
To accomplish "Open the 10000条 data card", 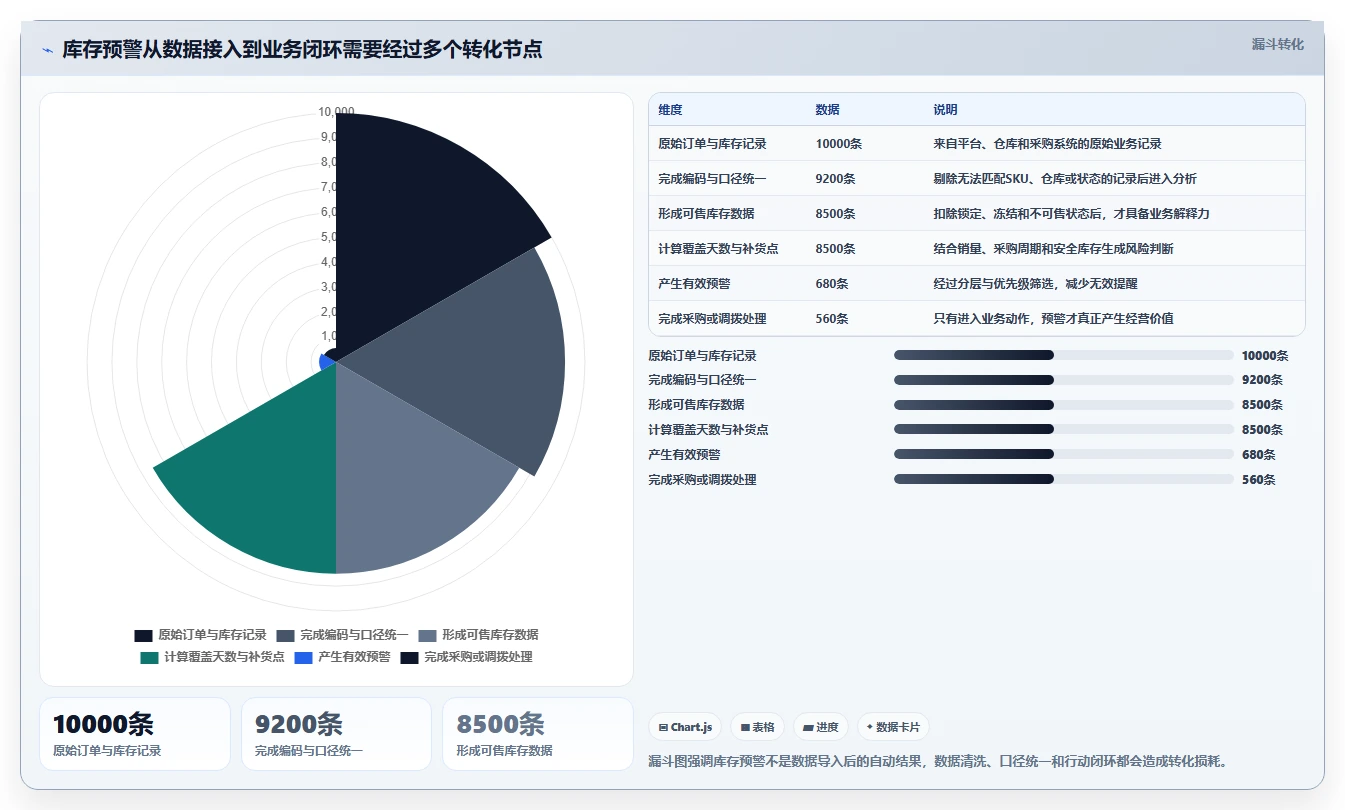I will point(135,734).
